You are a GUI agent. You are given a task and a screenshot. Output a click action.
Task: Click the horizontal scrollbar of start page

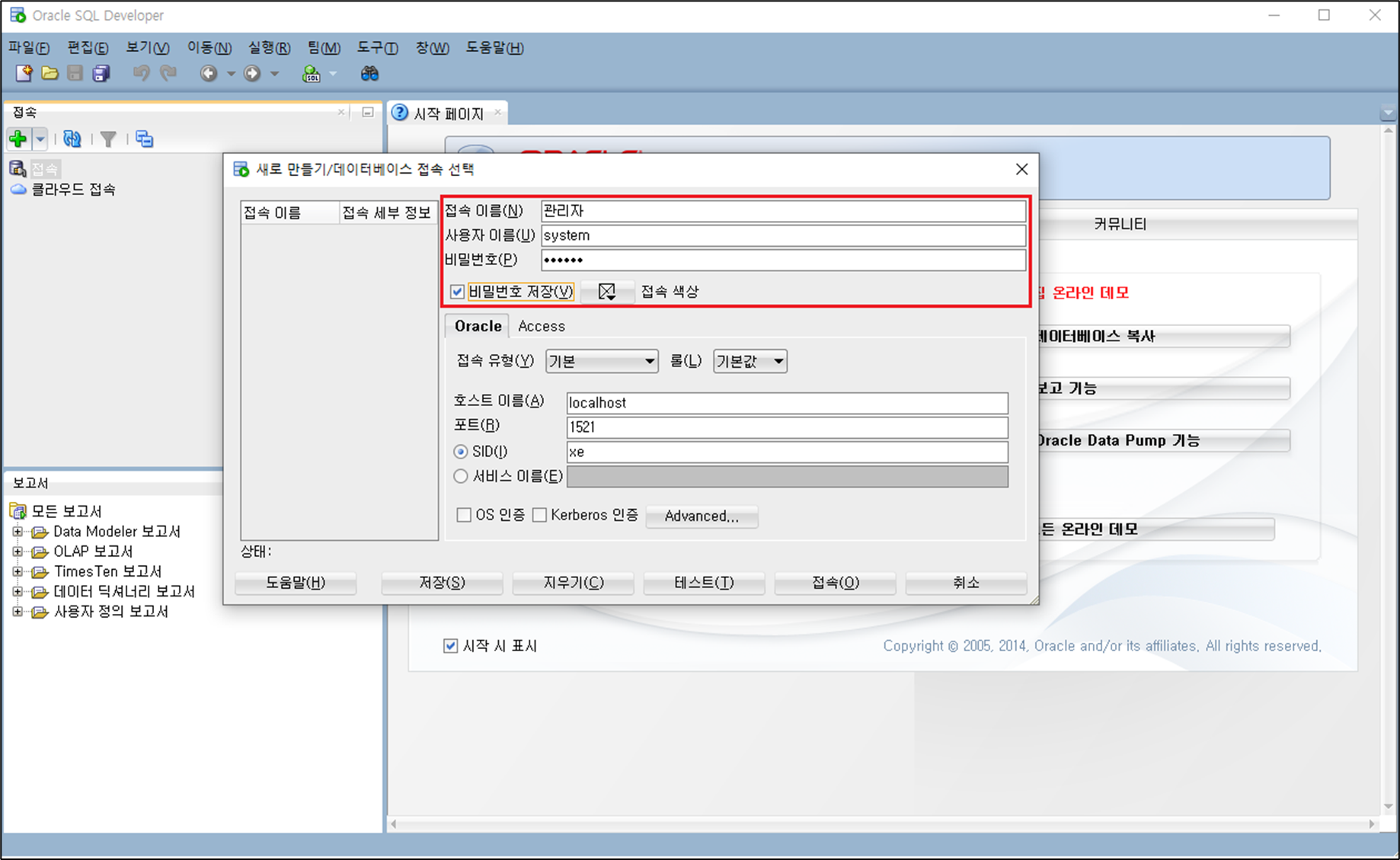point(884,823)
